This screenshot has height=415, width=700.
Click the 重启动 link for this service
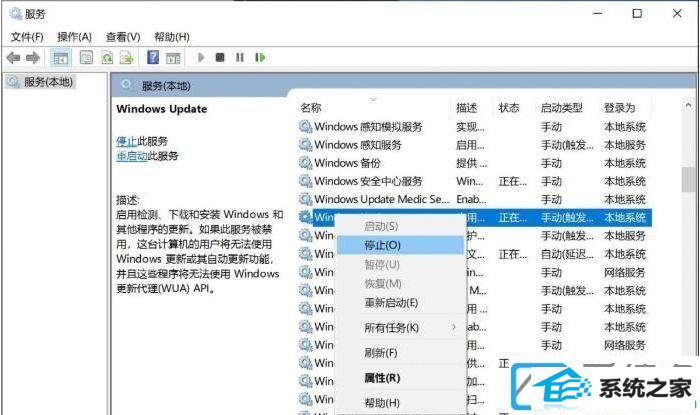132,156
